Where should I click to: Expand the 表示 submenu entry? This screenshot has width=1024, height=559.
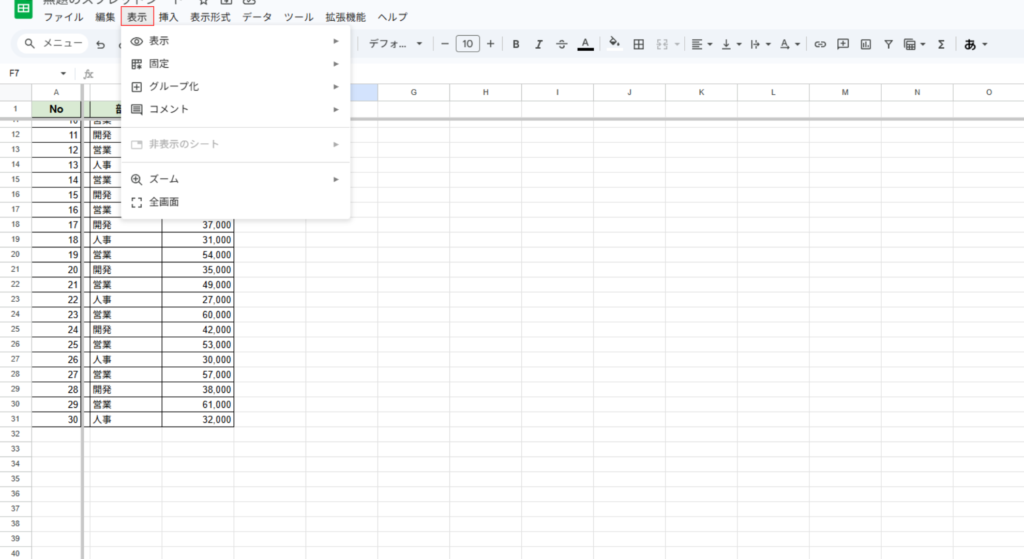236,41
